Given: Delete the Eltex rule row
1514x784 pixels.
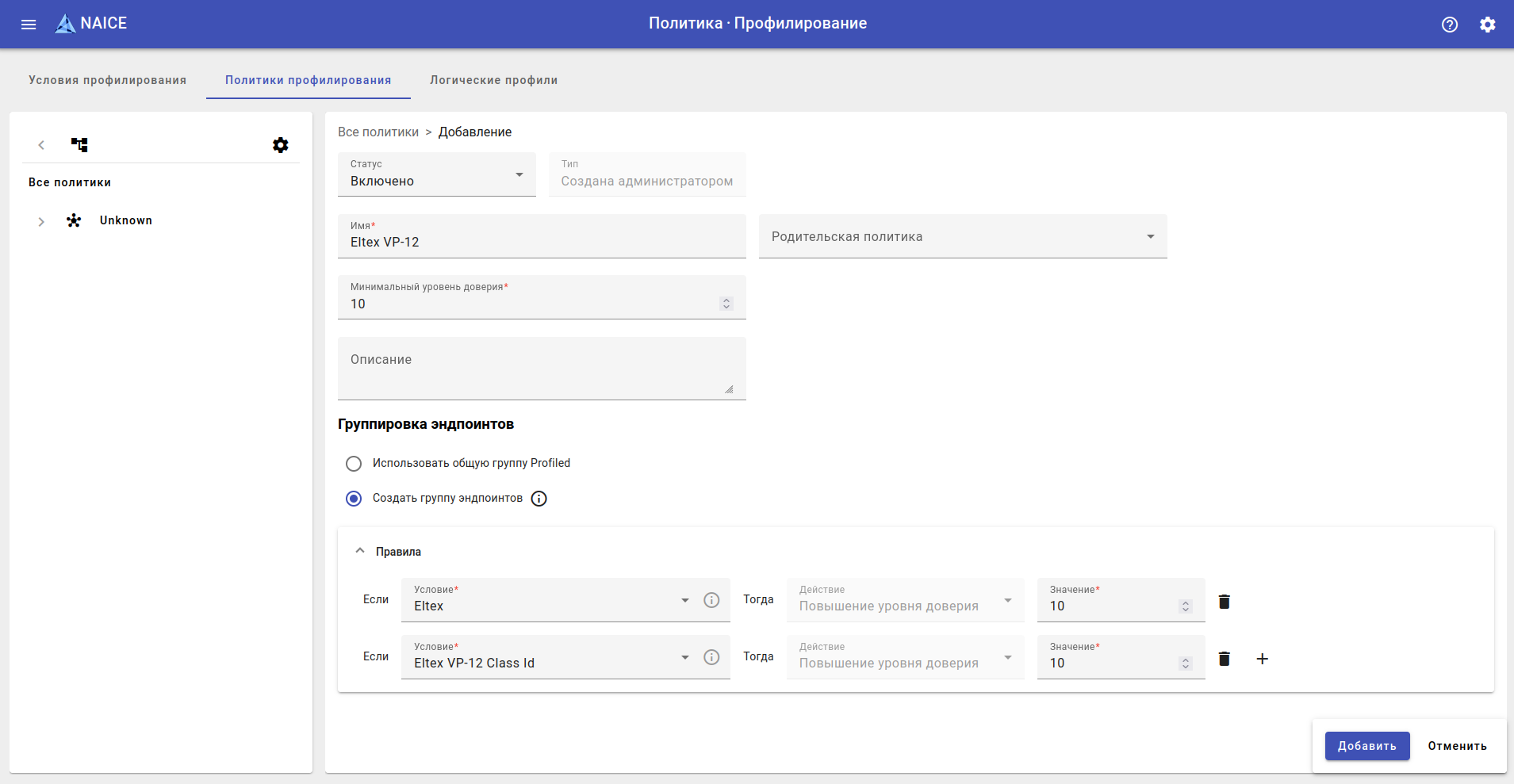Looking at the screenshot, I should pyautogui.click(x=1224, y=602).
